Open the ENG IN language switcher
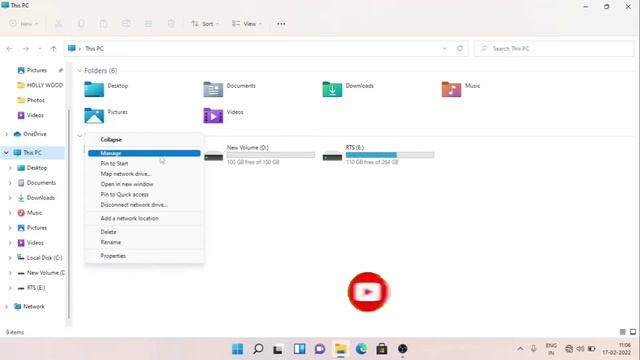The height and width of the screenshot is (360, 640). click(x=551, y=349)
